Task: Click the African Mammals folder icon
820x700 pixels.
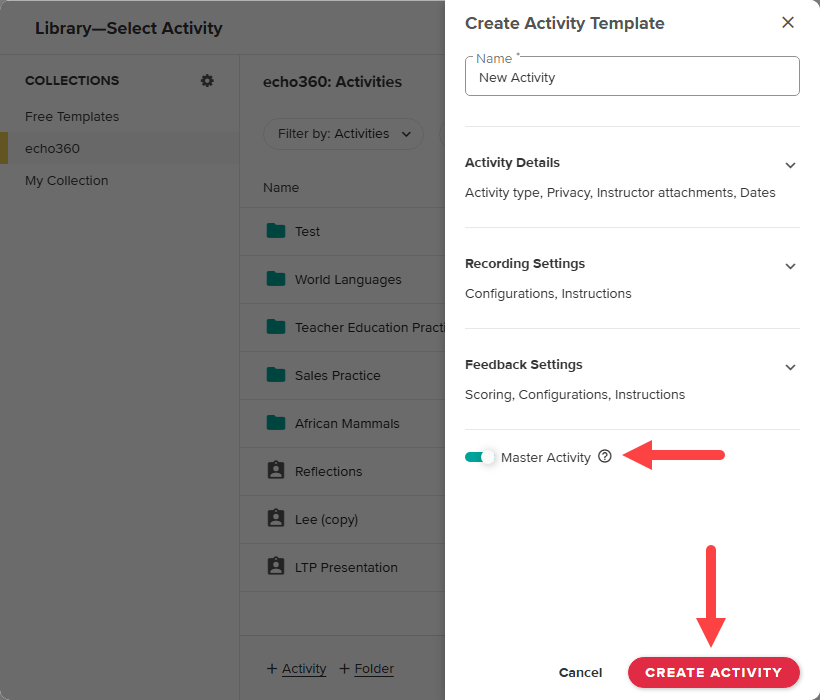Action: (276, 423)
